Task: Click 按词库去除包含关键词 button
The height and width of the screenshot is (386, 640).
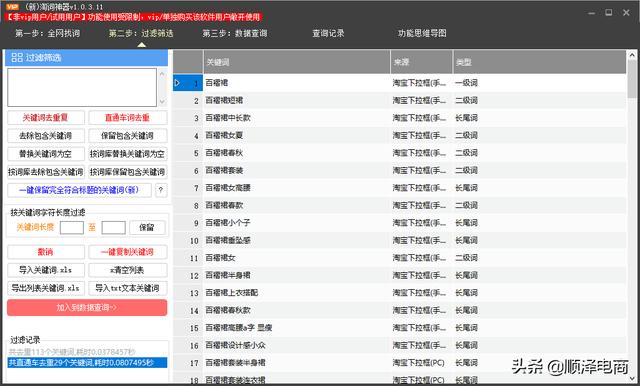Action: 46,172
